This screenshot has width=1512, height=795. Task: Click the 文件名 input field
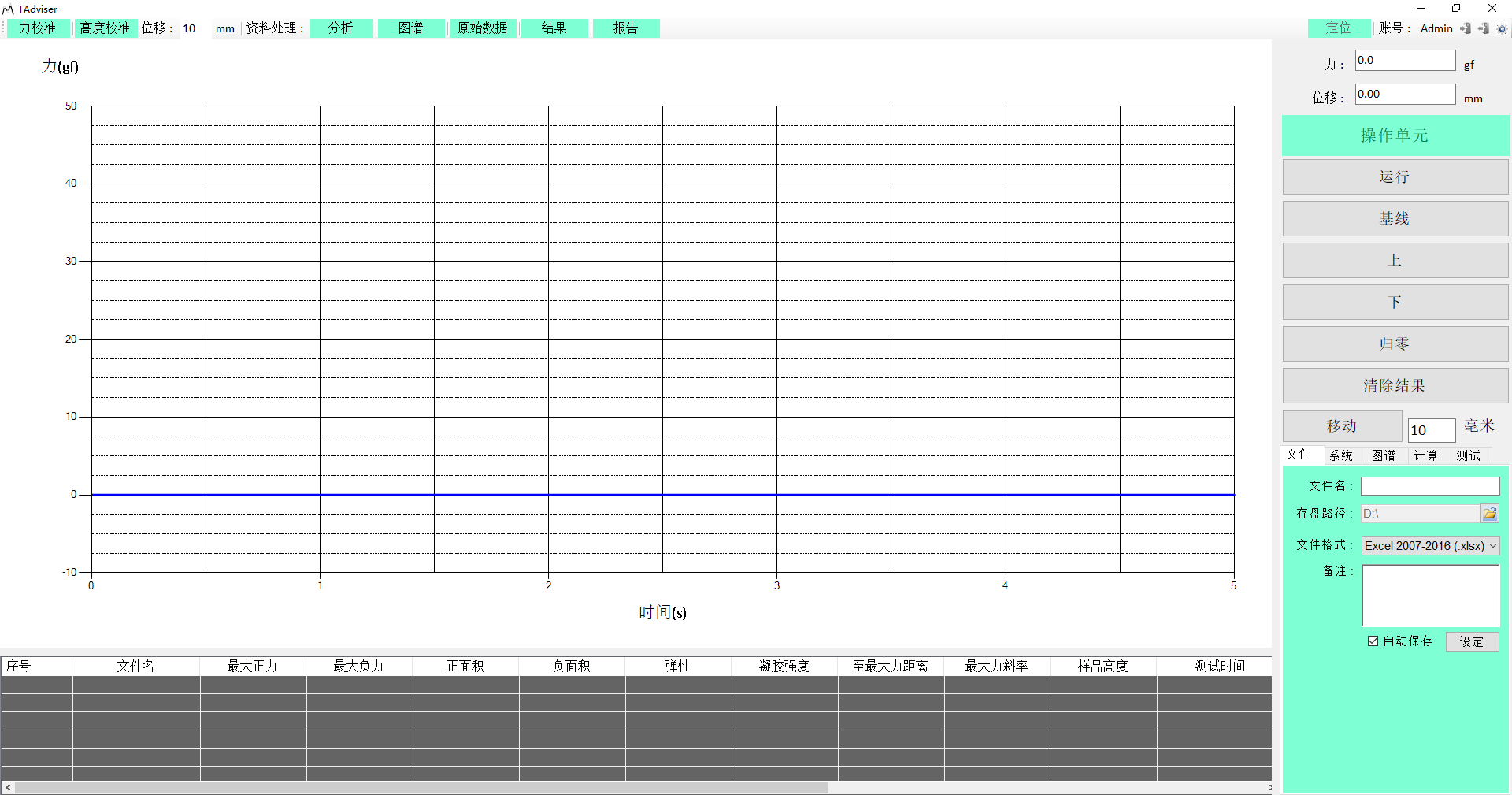tap(1429, 486)
